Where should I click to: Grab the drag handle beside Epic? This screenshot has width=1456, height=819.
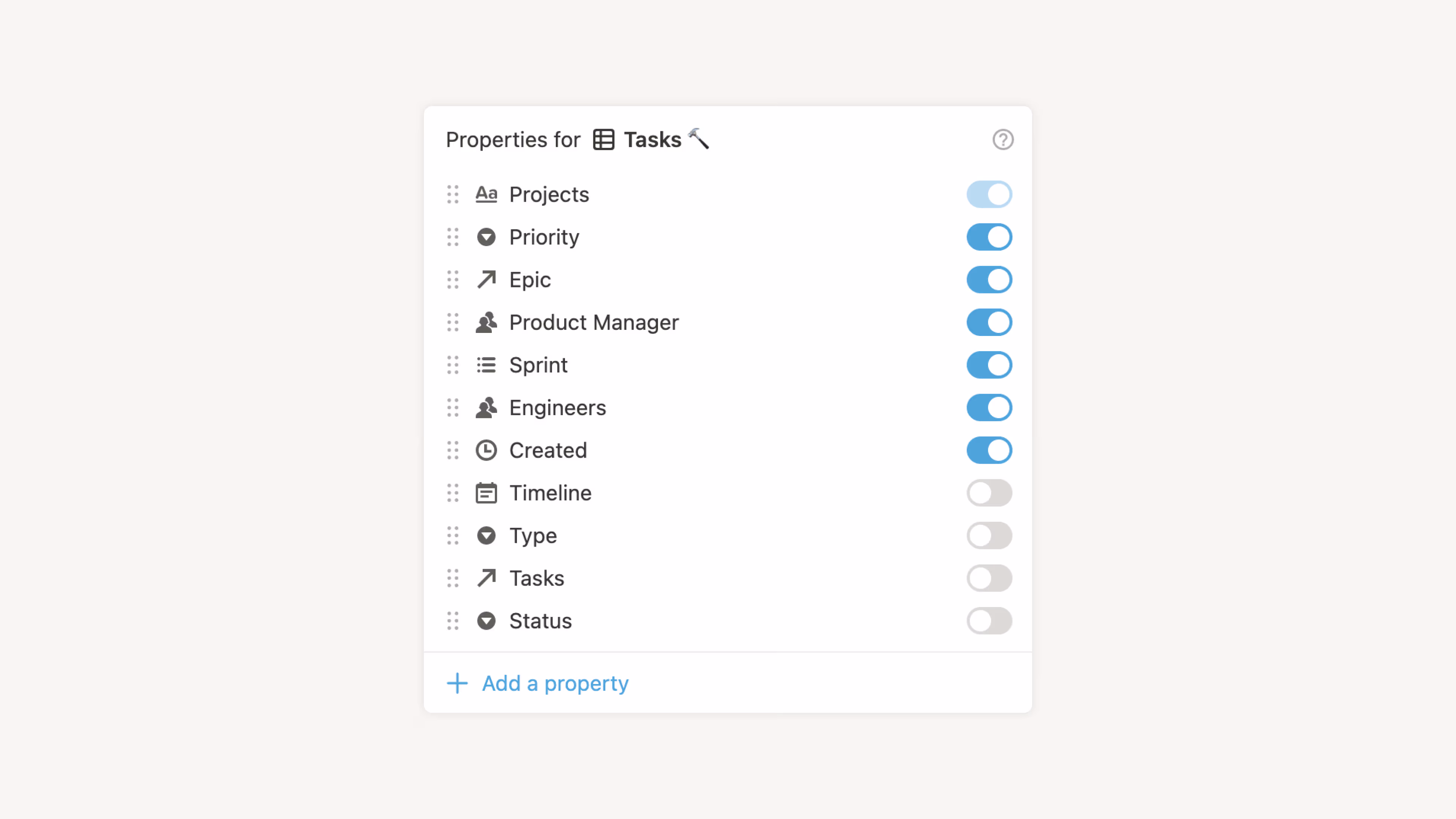452,280
